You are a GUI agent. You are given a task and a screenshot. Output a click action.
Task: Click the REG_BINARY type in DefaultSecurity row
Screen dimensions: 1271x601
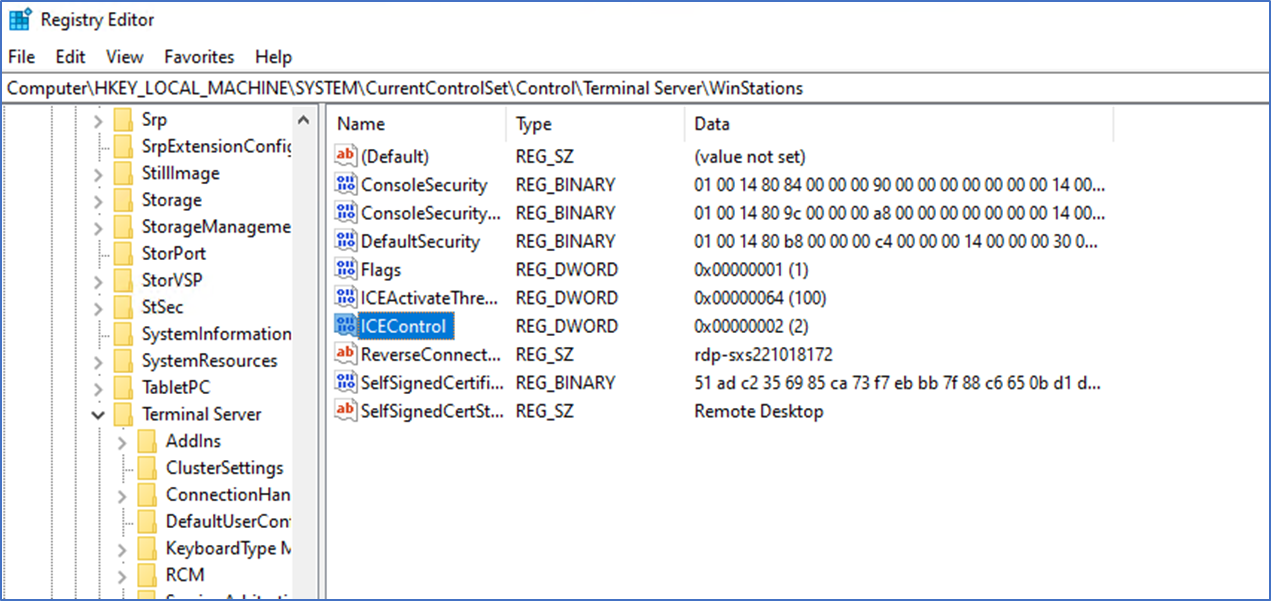(565, 241)
